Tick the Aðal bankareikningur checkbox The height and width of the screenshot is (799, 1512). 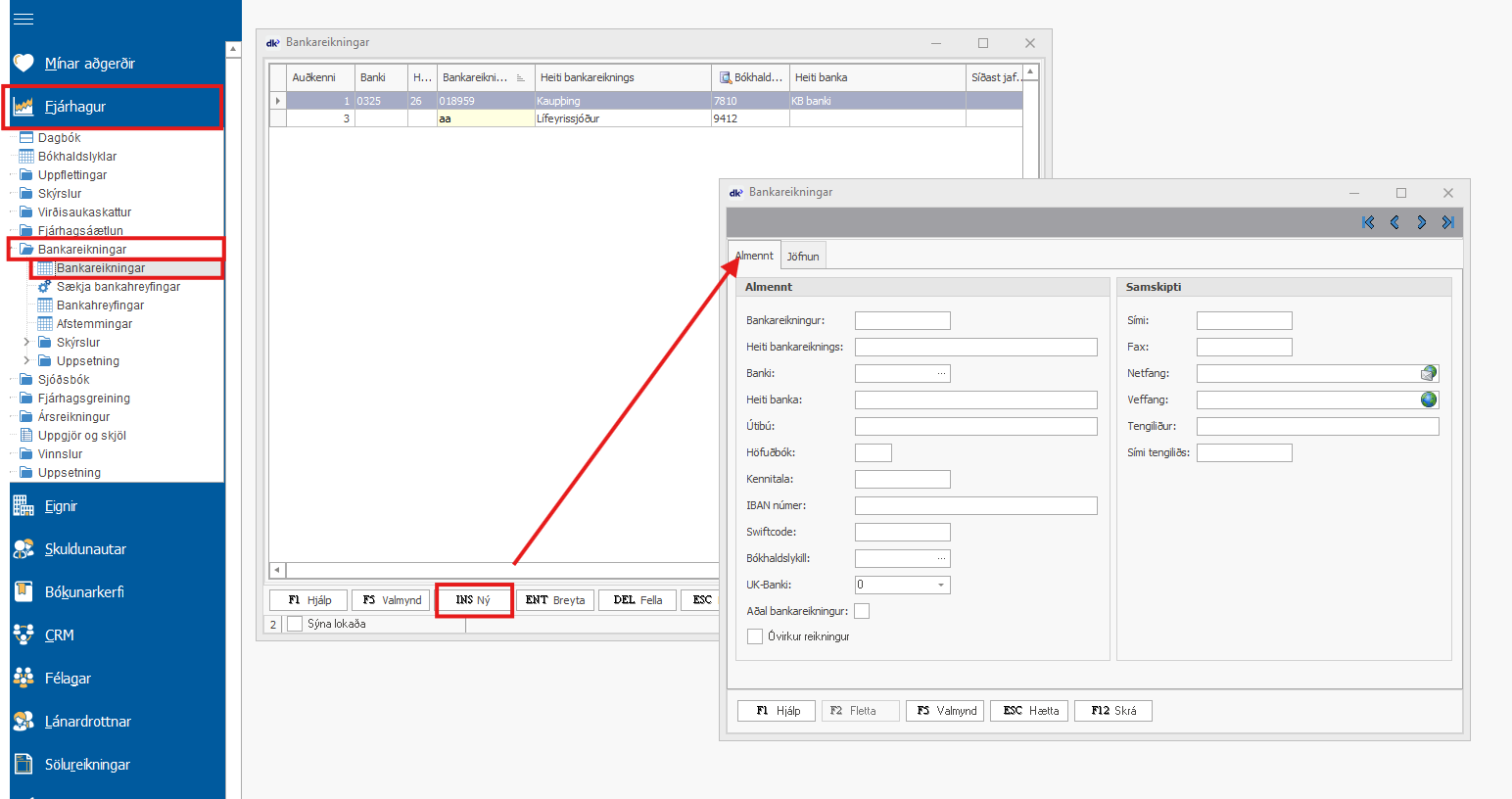[862, 611]
